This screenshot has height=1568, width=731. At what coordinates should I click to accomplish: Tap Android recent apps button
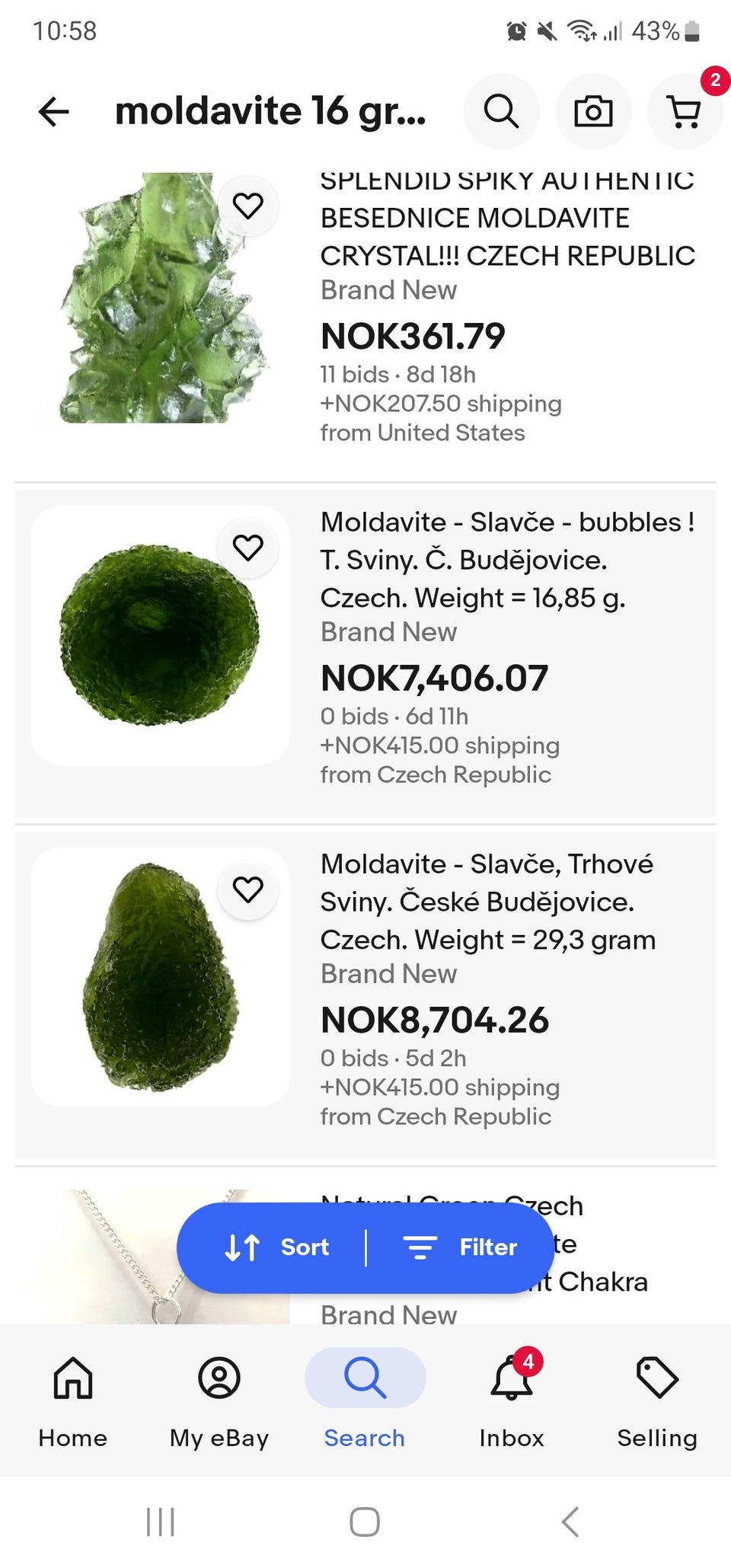[160, 1522]
